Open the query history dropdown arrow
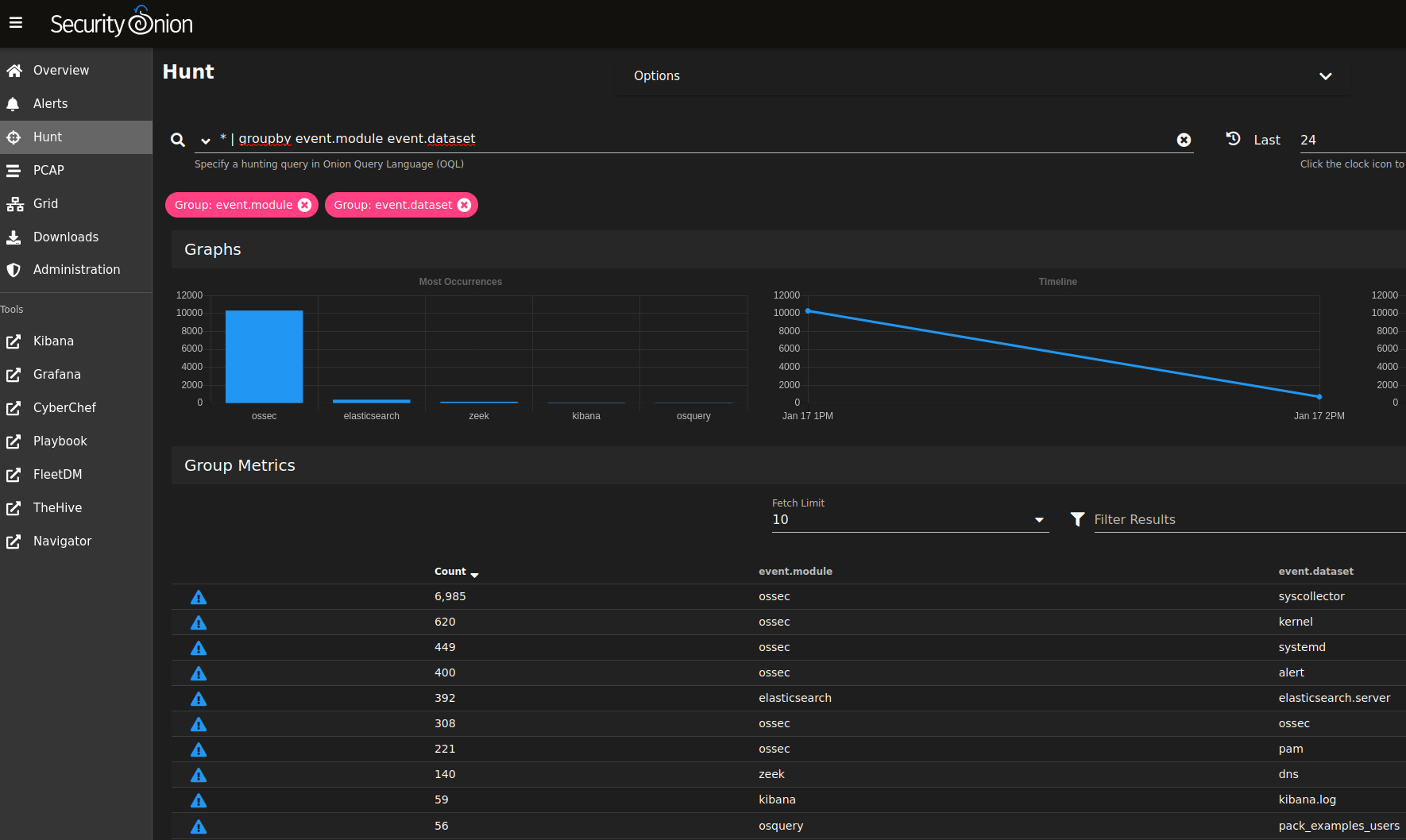The image size is (1406, 840). [205, 141]
